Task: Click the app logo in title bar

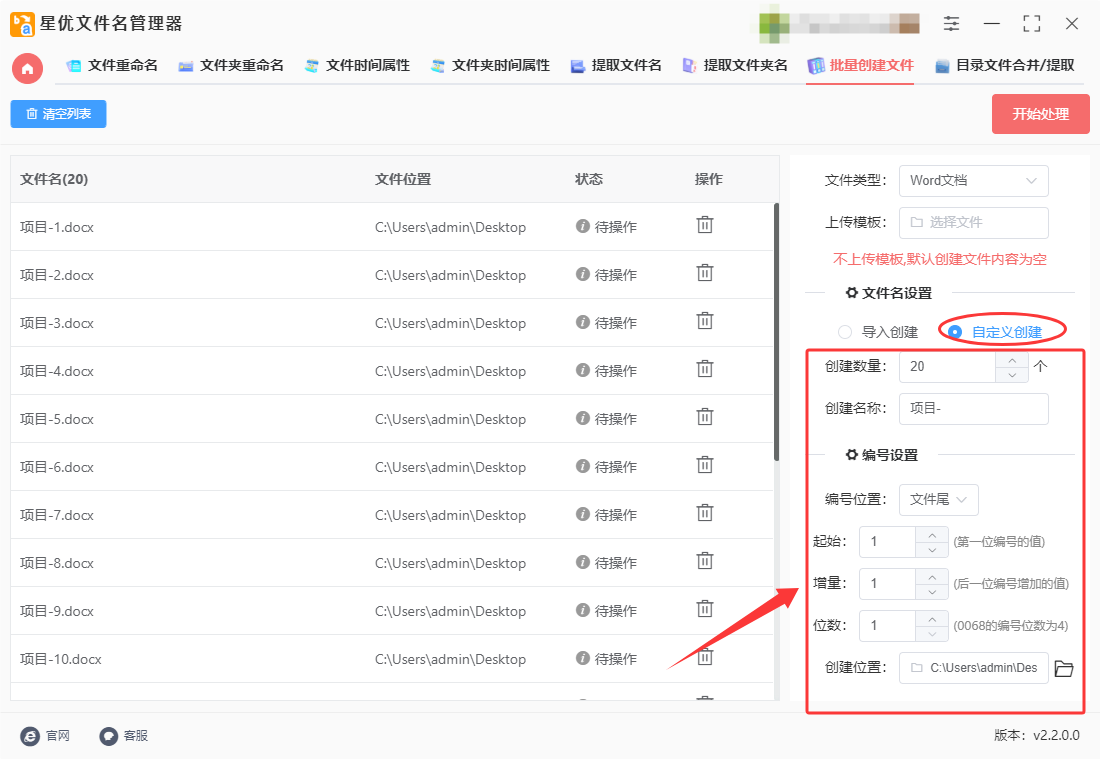Action: pos(22,24)
